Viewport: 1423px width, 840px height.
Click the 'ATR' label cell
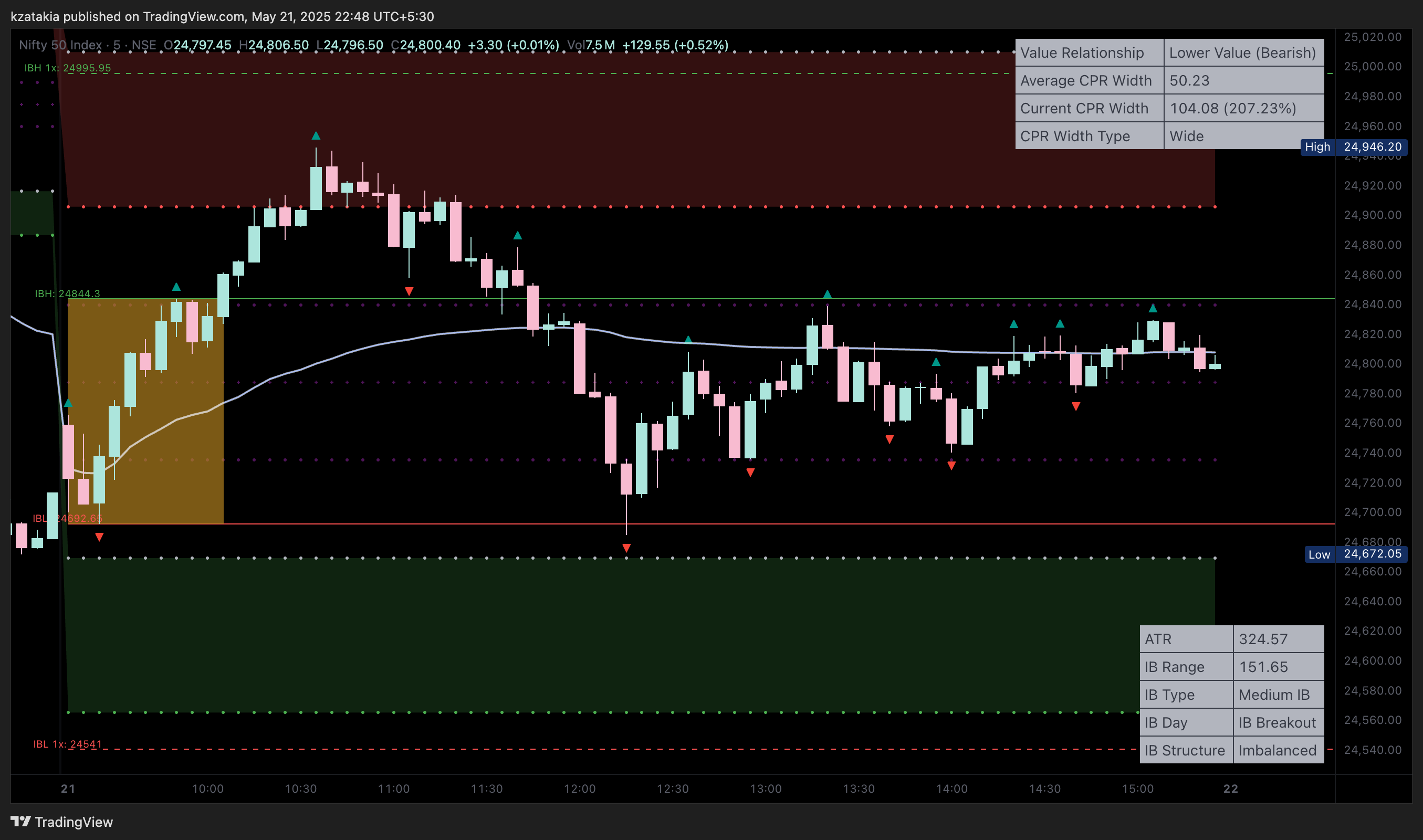(x=1186, y=639)
